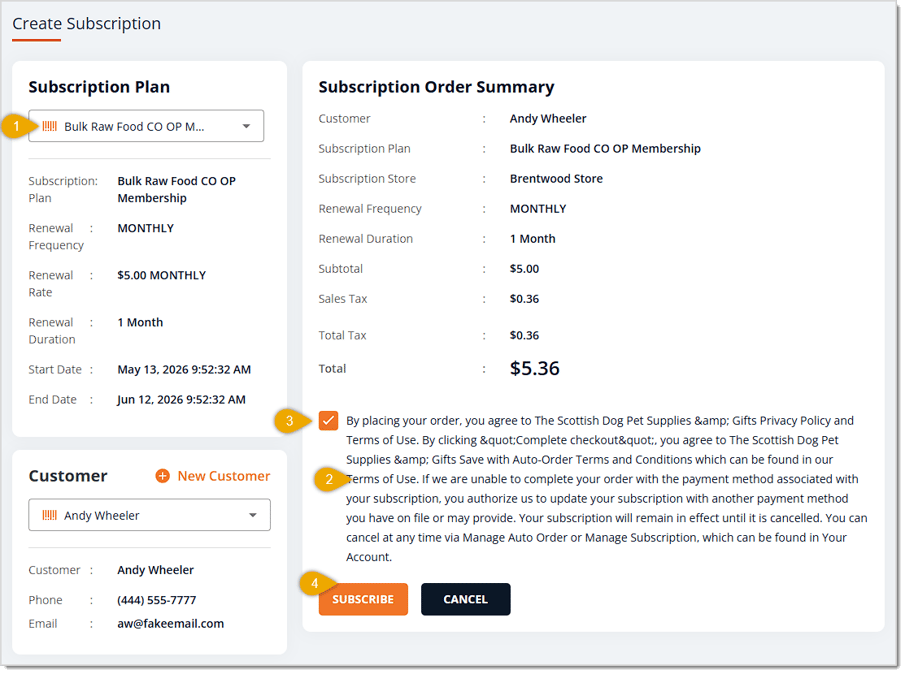Click the plus icon next to New Customer
Image resolution: width=905 pixels, height=674 pixels.
tap(163, 476)
